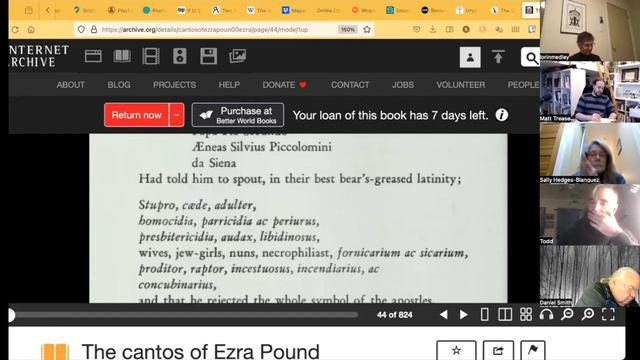Click the site security lock icon
This screenshot has height=360, width=640.
[94, 29]
